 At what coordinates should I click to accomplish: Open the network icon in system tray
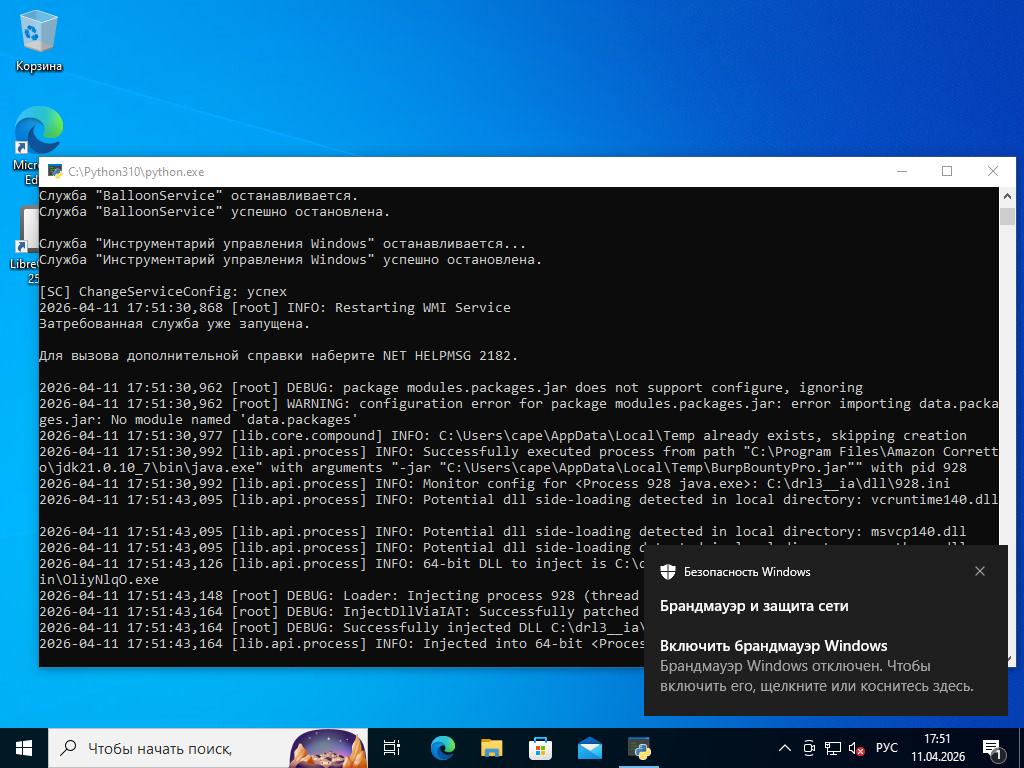(x=833, y=748)
